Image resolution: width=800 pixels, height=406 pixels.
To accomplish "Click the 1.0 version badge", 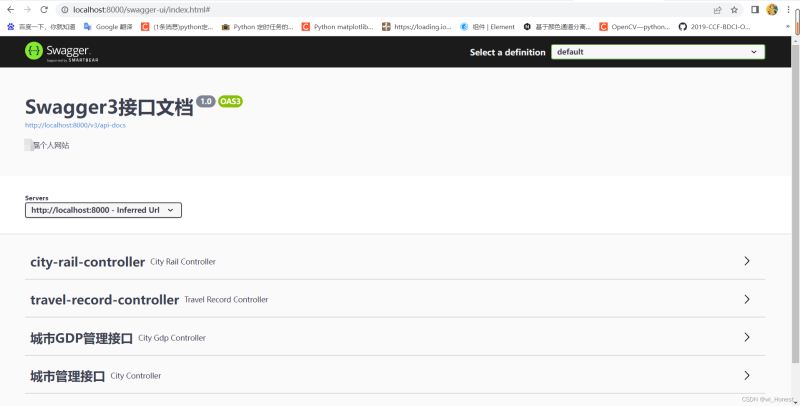I will [x=206, y=102].
